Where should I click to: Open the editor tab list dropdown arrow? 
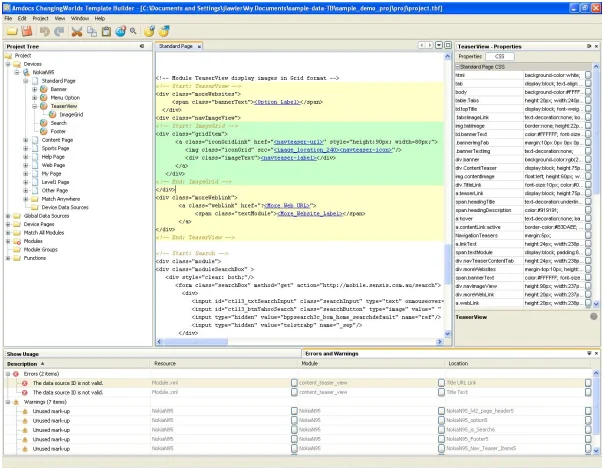(x=439, y=45)
